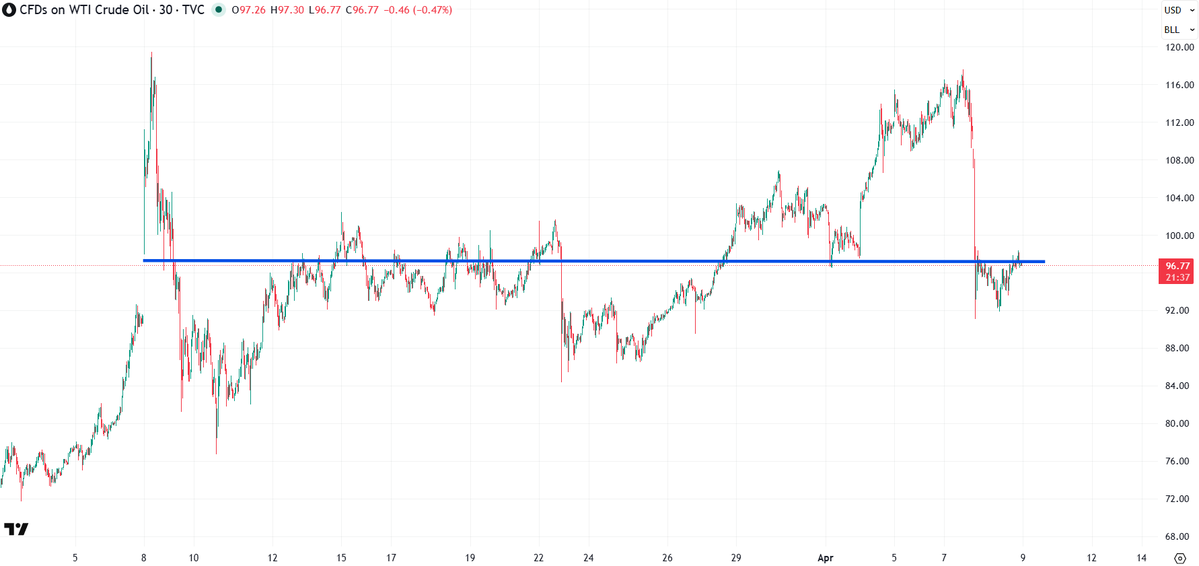The width and height of the screenshot is (1199, 566).
Task: Click the 120.00 price axis label
Action: [1178, 47]
